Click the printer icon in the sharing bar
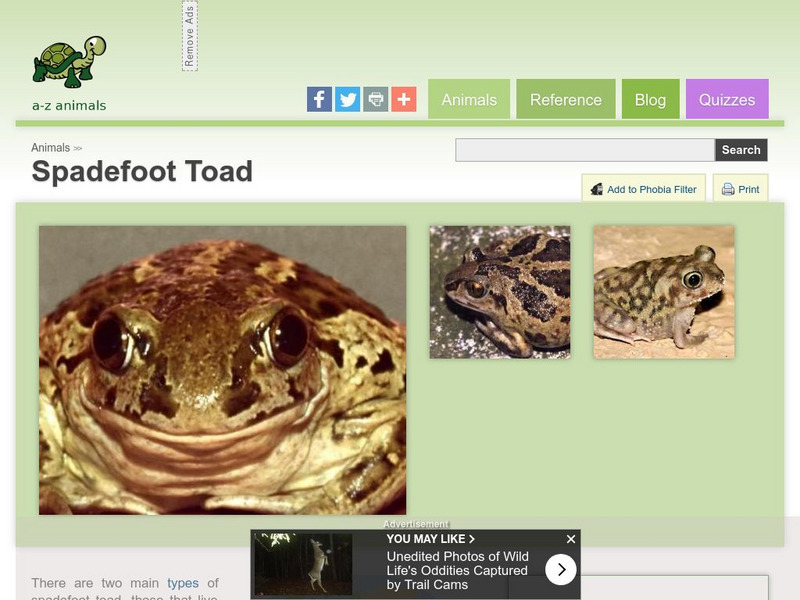 click(x=375, y=99)
